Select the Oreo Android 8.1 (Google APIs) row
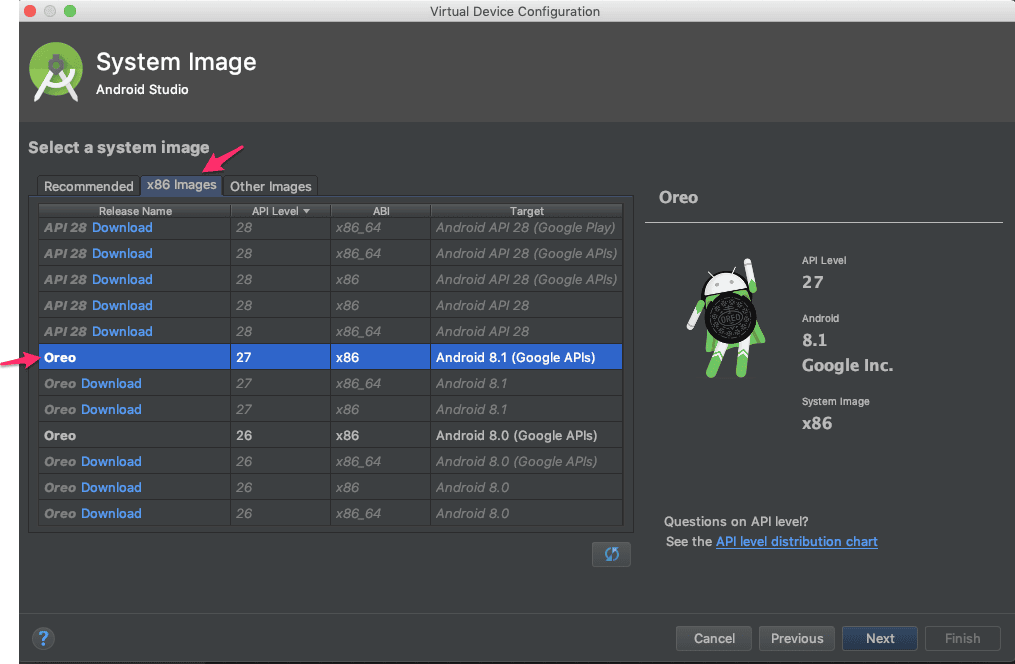Viewport: 1015px width, 664px height. [x=330, y=357]
